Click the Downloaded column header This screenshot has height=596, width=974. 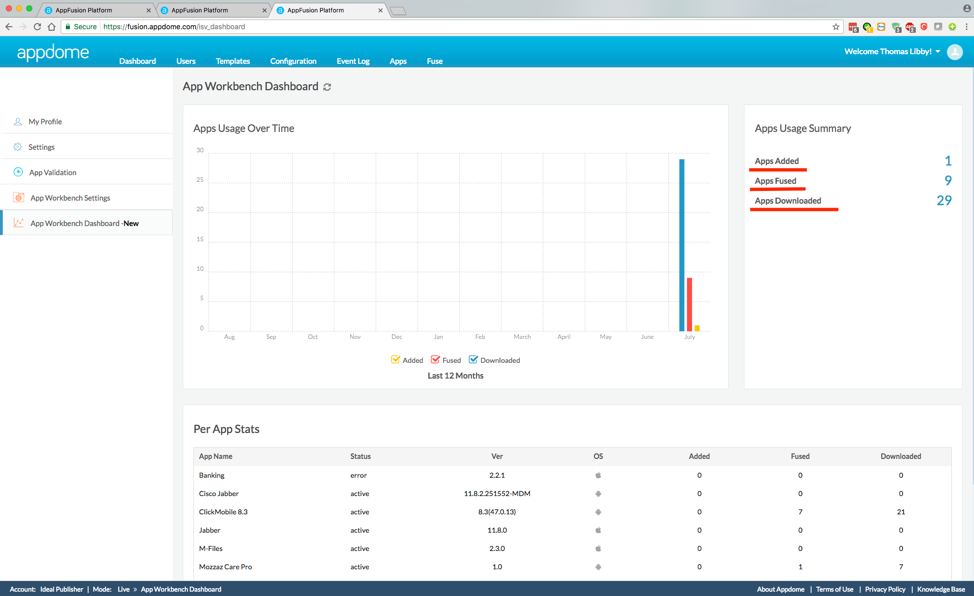[x=901, y=456]
